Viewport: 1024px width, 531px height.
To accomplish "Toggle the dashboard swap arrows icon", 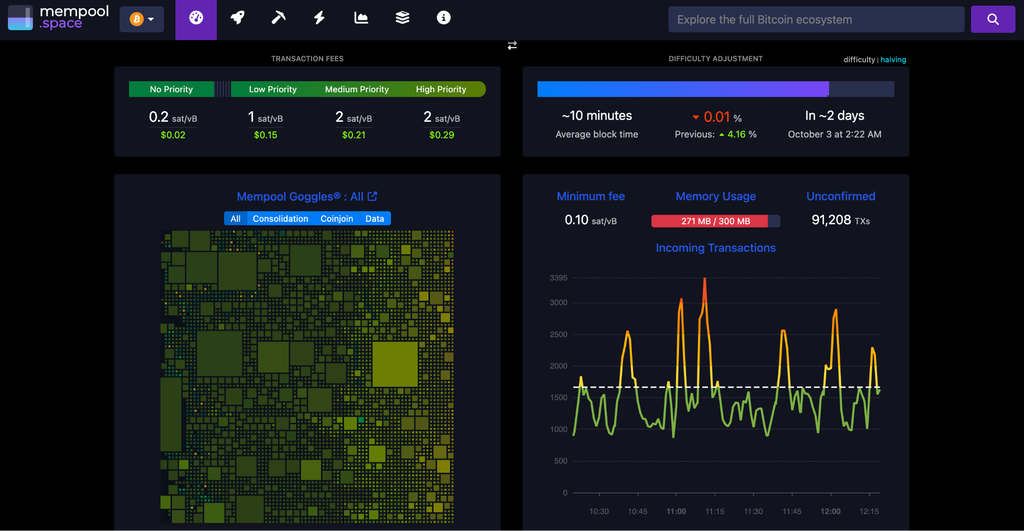I will pyautogui.click(x=512, y=45).
